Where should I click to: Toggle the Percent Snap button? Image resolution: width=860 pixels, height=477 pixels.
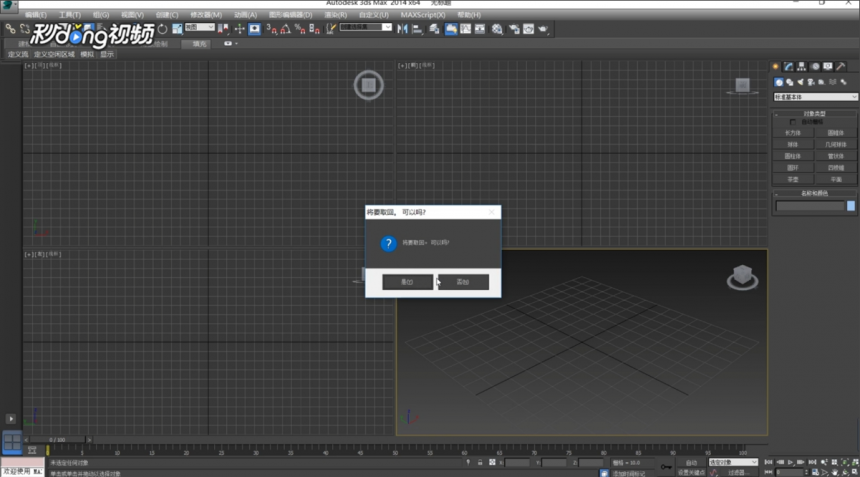tap(300, 29)
